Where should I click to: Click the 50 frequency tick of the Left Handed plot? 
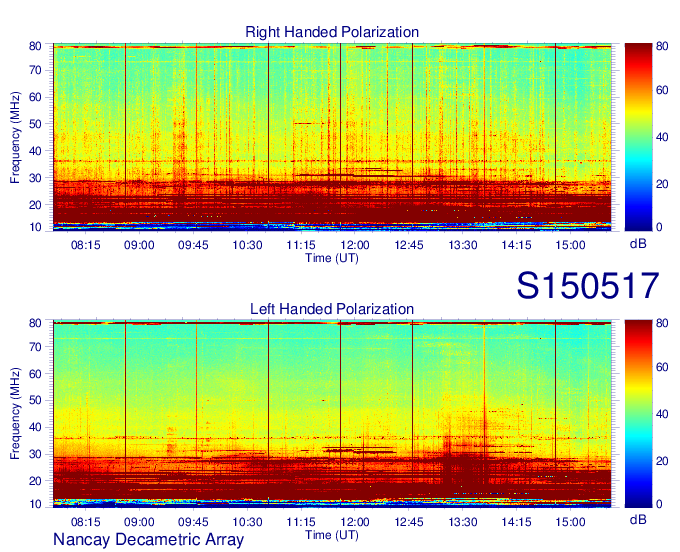pos(35,400)
